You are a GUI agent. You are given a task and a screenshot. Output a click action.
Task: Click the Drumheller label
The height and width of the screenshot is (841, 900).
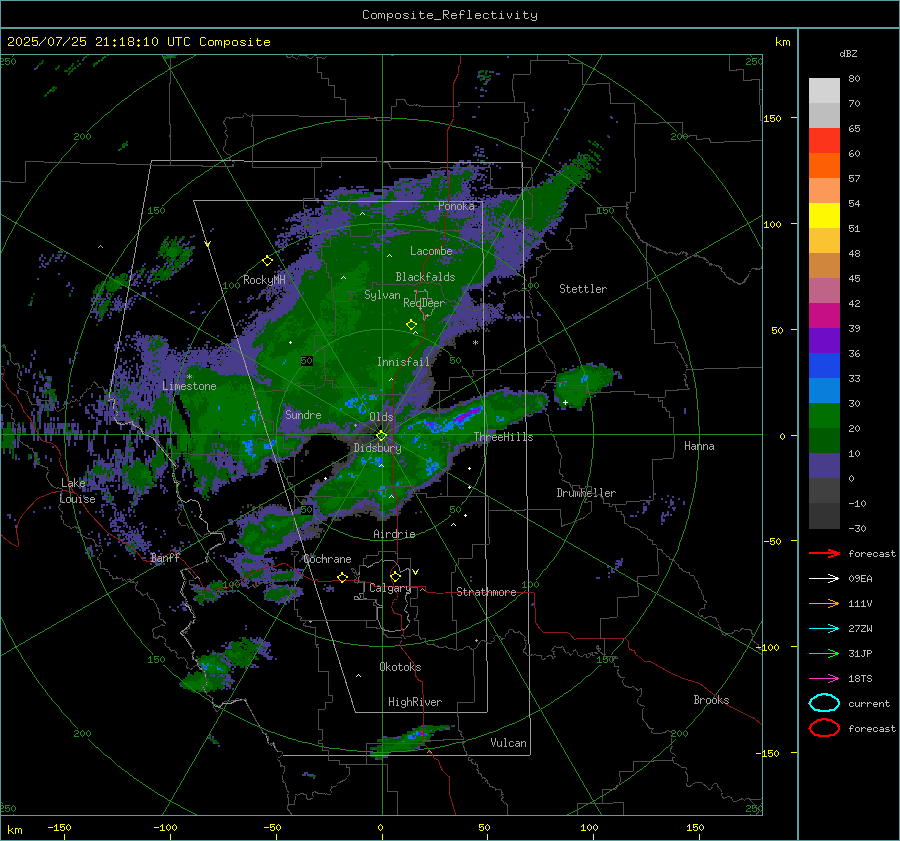click(x=586, y=493)
